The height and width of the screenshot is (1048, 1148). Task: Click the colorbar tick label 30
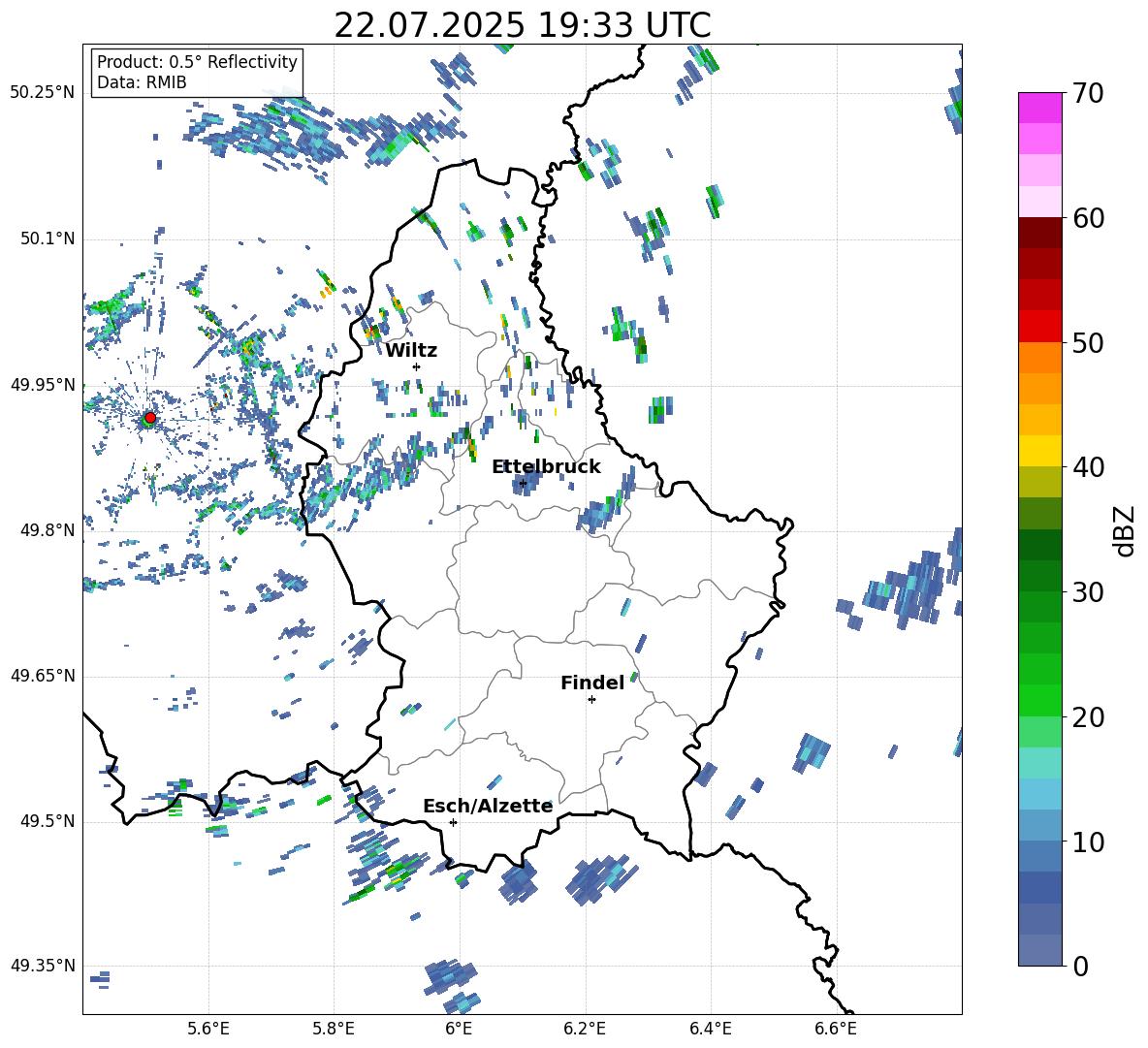[1088, 592]
